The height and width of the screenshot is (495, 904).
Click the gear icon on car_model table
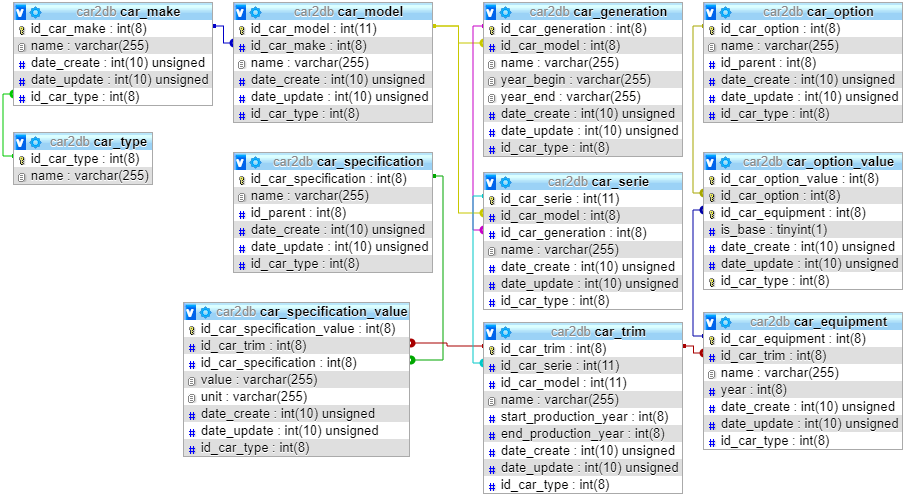[x=256, y=12]
